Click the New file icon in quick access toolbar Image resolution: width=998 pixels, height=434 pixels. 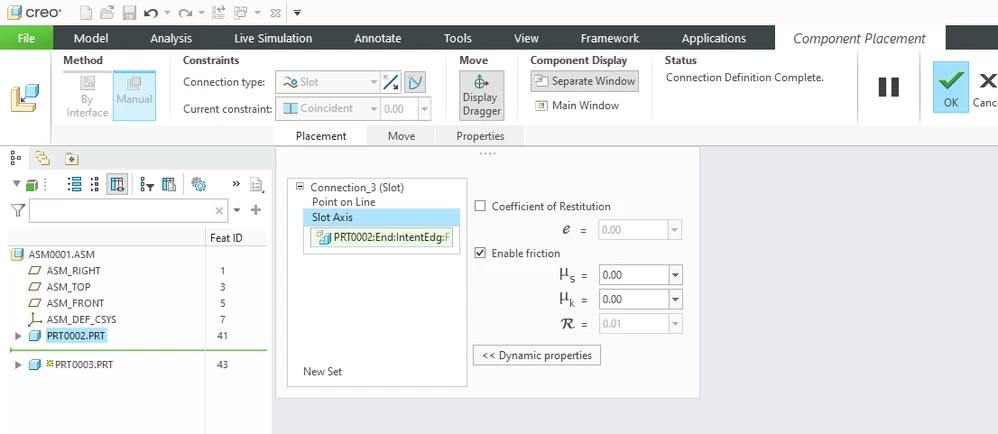(x=87, y=12)
